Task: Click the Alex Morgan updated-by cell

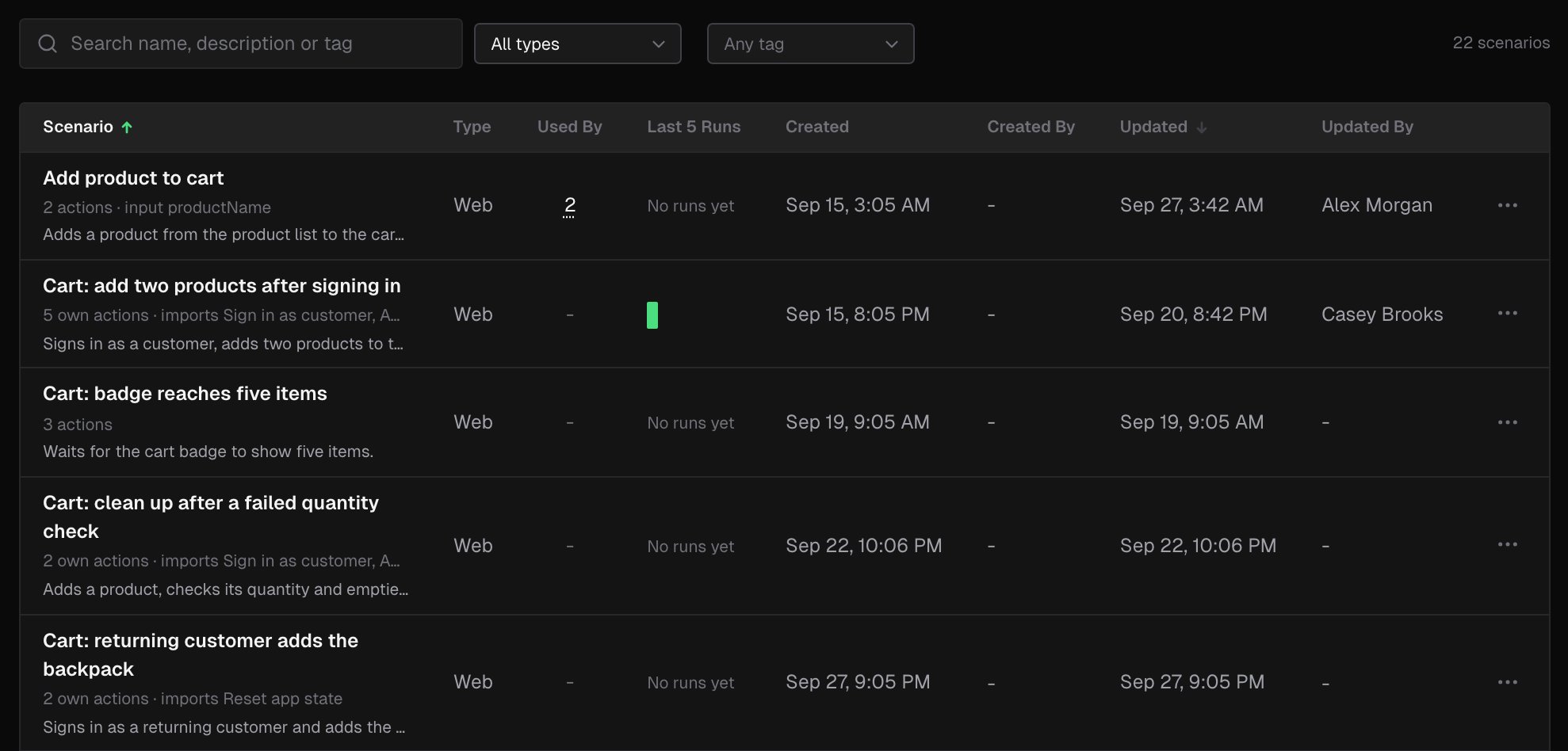Action: click(1377, 205)
